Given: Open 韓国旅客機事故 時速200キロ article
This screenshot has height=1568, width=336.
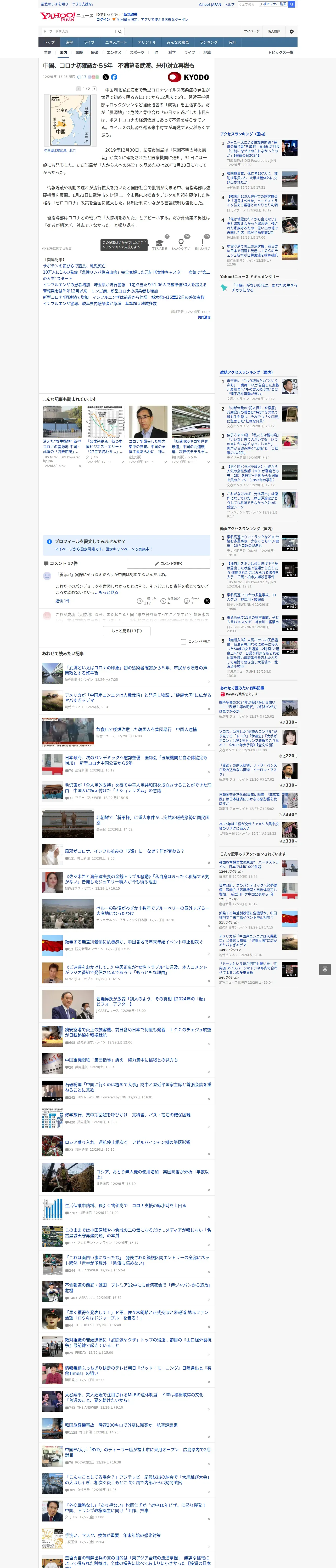Looking at the screenshot, I should coord(121,1425).
